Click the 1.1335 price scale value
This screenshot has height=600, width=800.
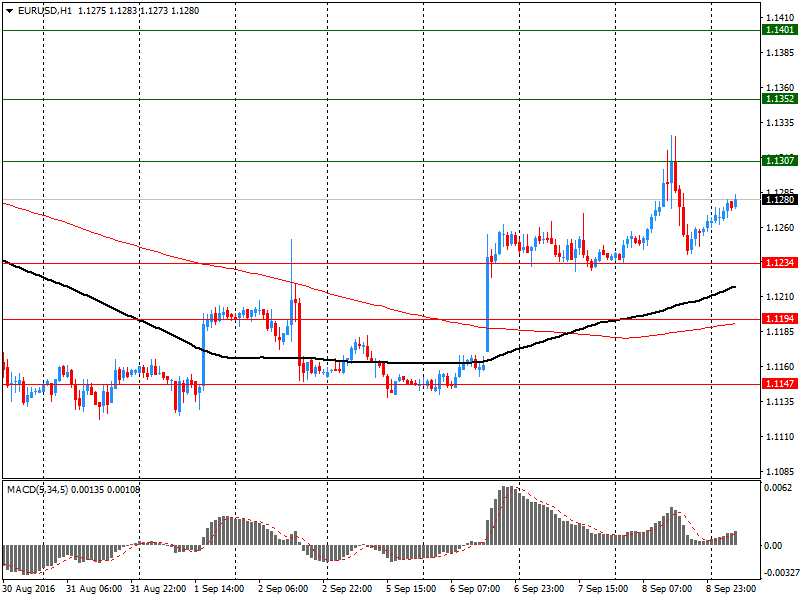pos(780,122)
